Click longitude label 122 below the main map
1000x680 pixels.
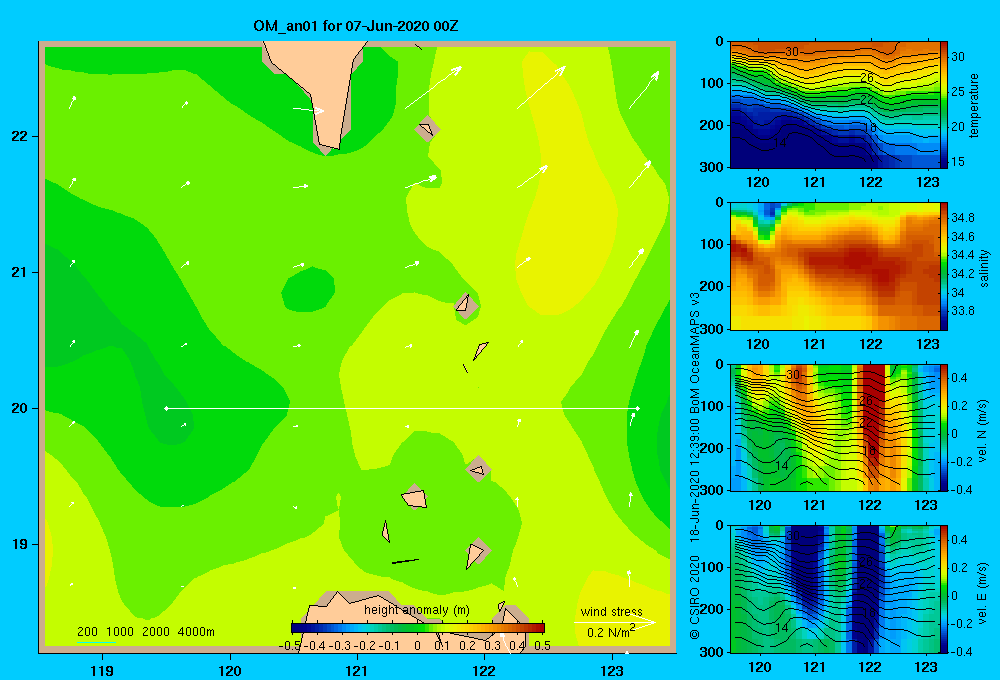click(484, 670)
